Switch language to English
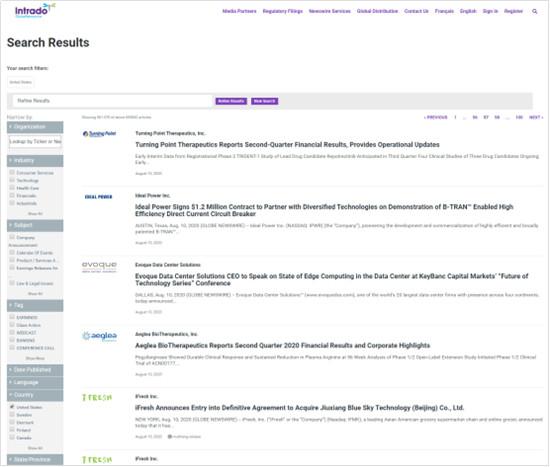The height and width of the screenshot is (467, 550). pyautogui.click(x=468, y=11)
